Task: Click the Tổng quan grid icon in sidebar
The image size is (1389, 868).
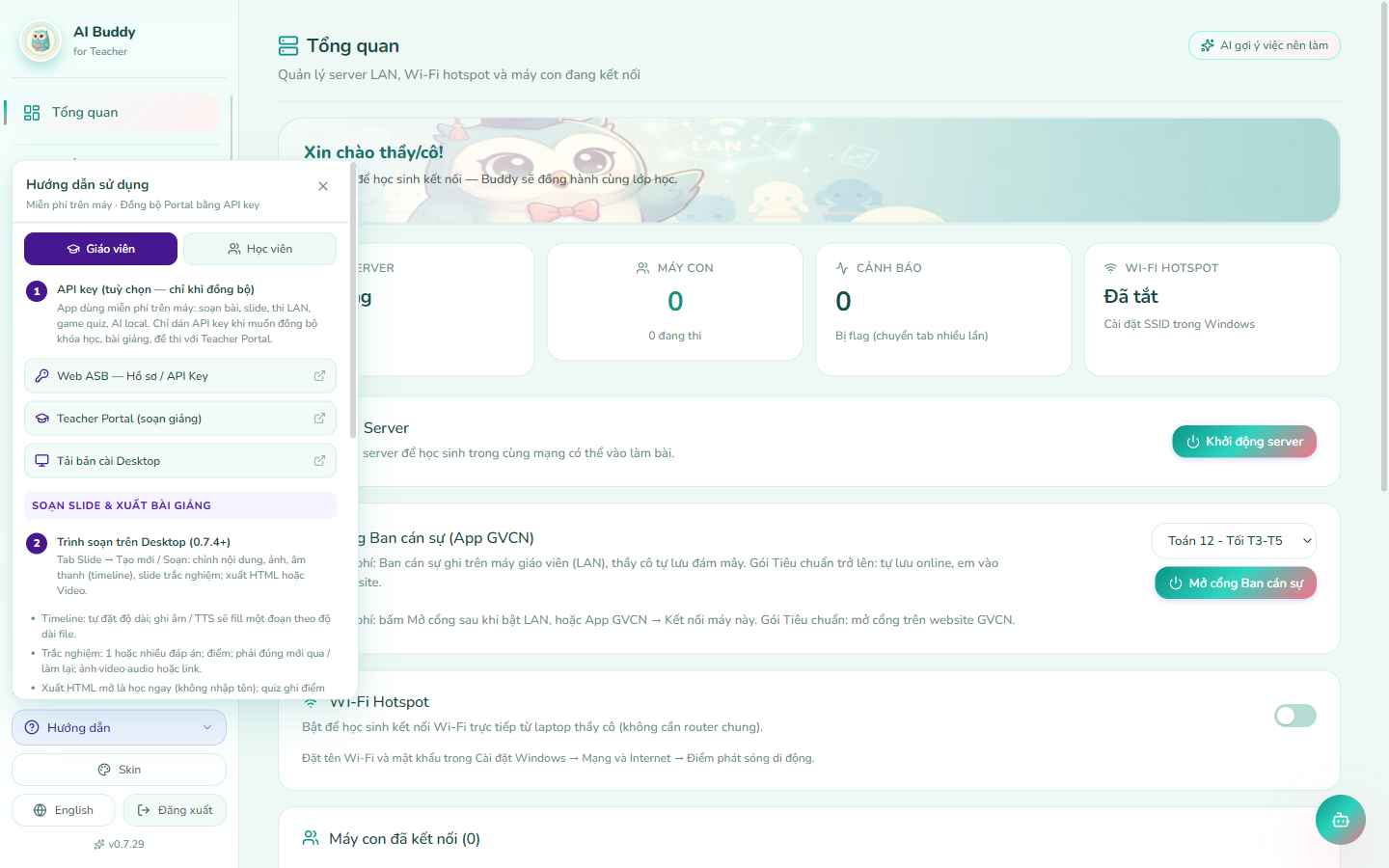Action: click(32, 113)
